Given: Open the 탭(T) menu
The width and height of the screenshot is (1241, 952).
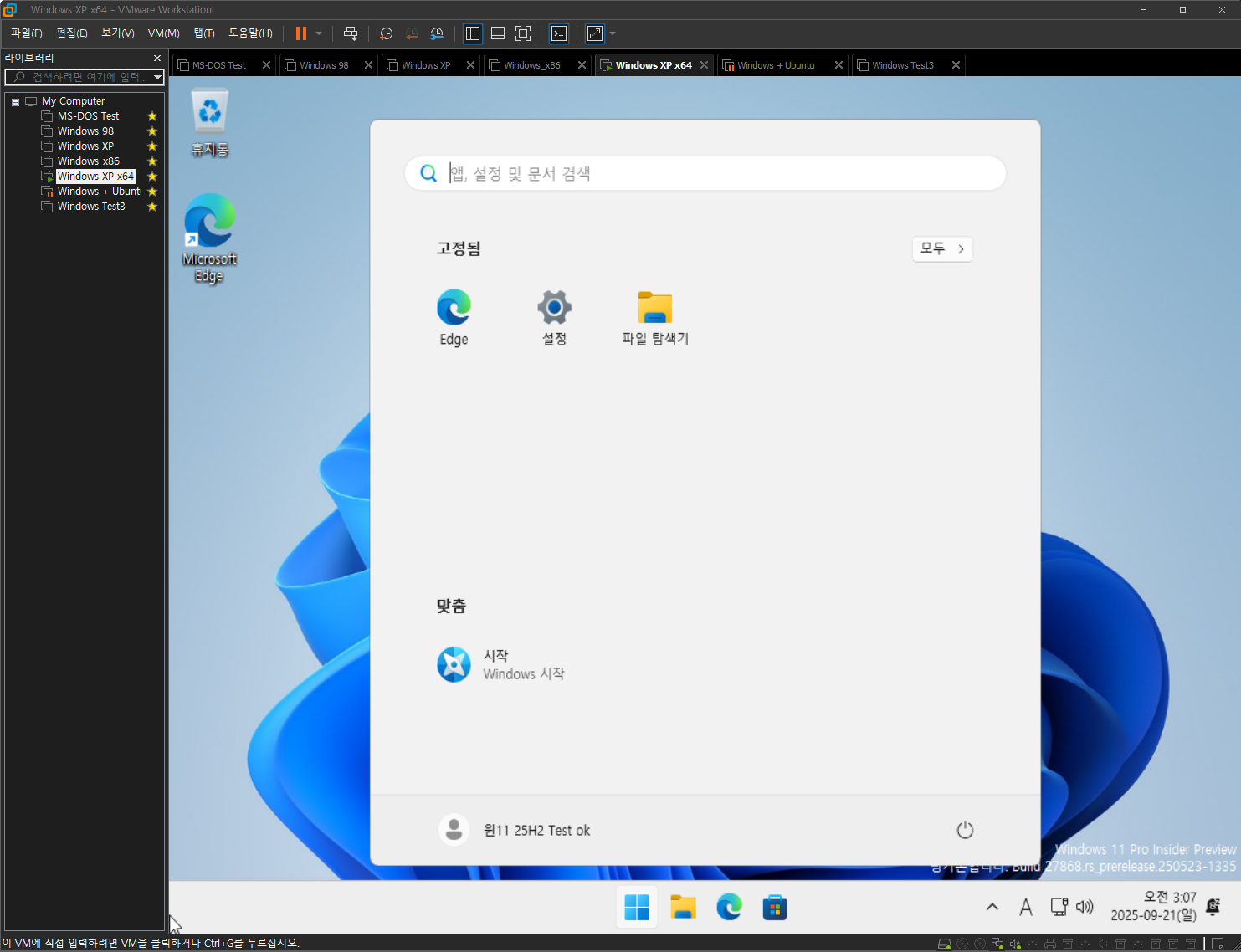Looking at the screenshot, I should coord(204,33).
